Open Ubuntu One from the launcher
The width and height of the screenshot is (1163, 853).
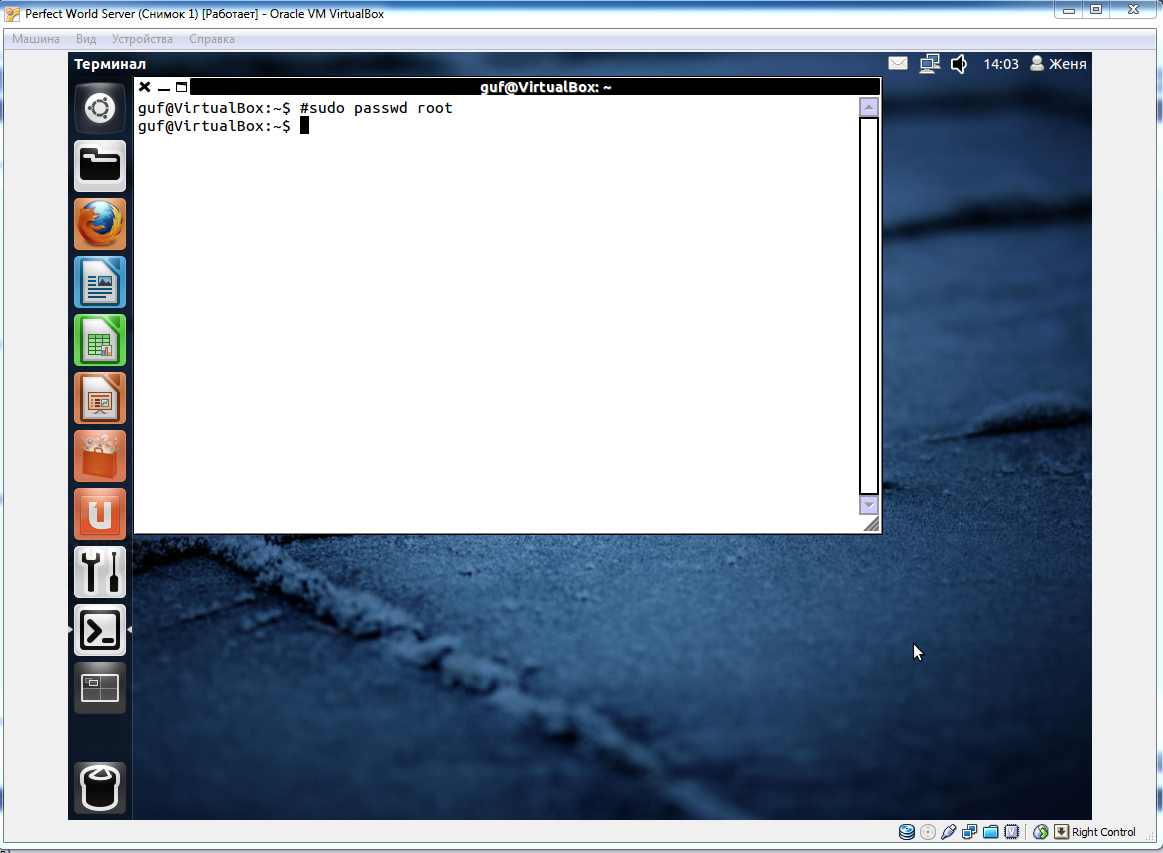[100, 514]
